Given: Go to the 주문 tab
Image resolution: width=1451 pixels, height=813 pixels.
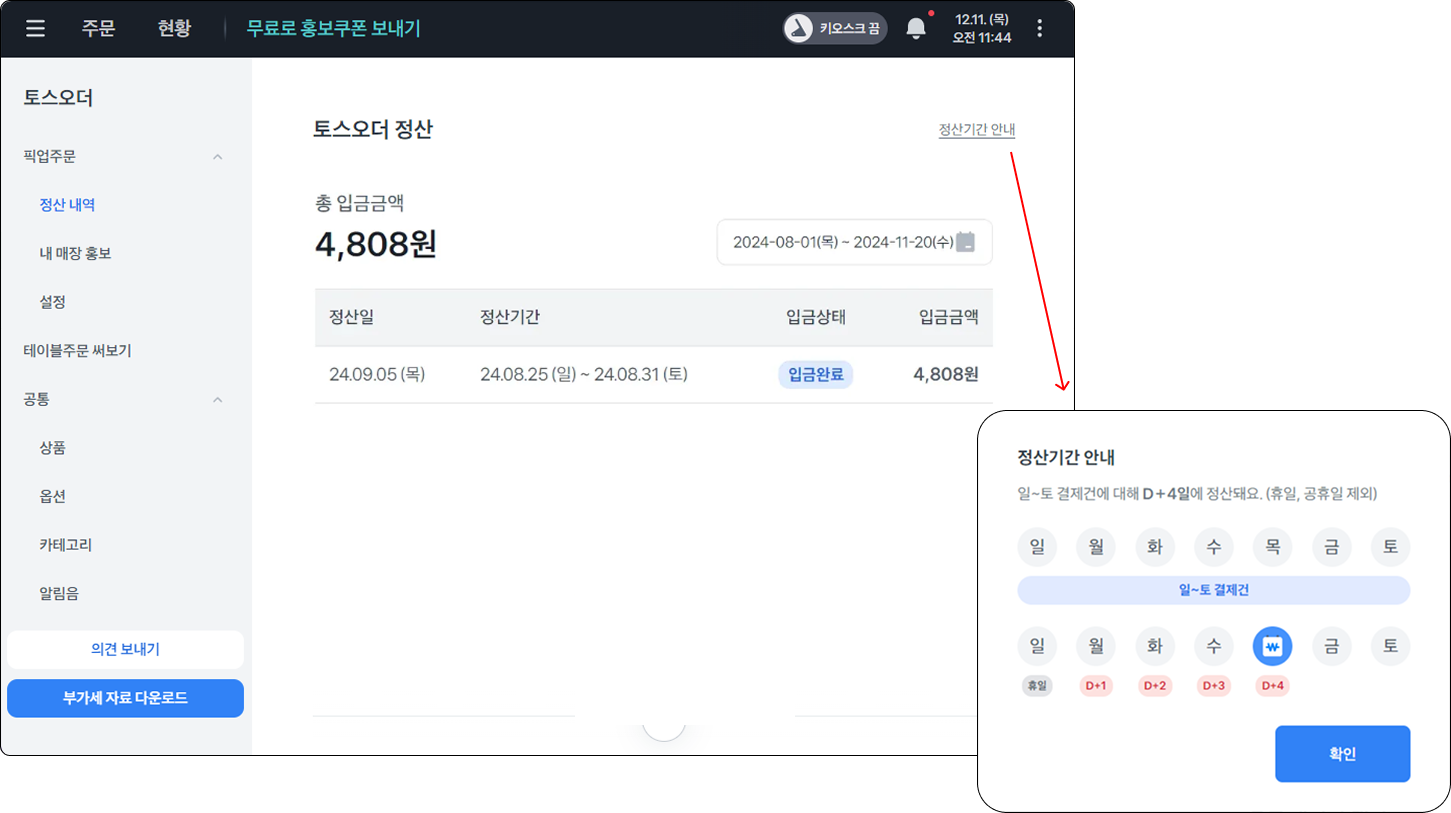Looking at the screenshot, I should coord(98,28).
